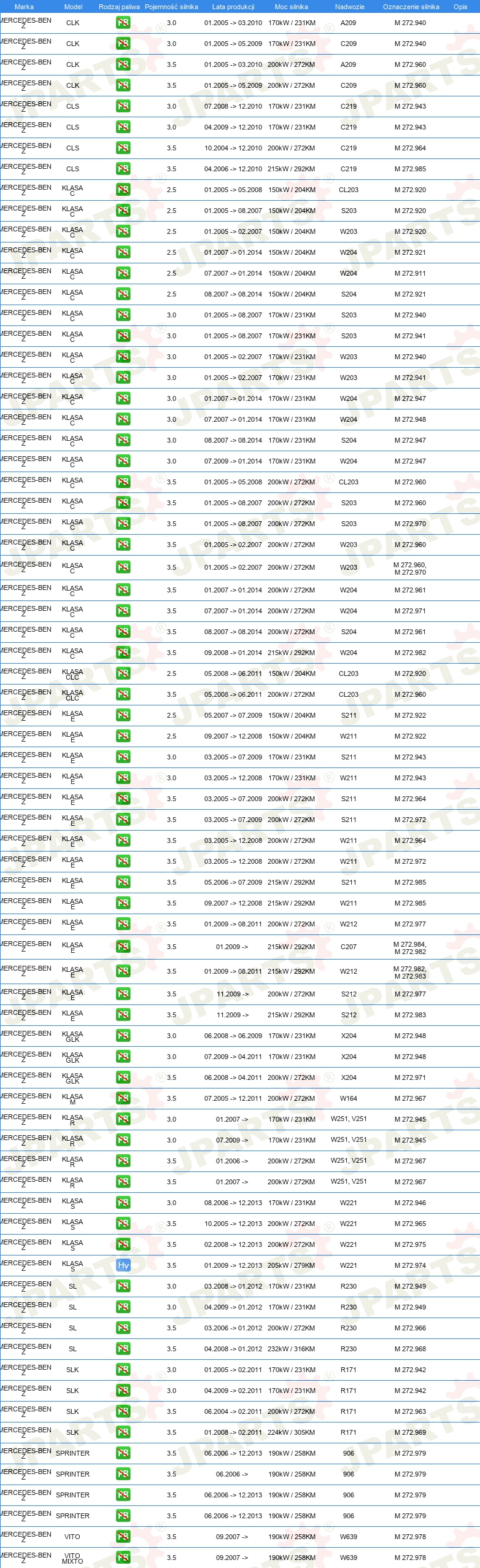
Task: Click the fuel icon in the SLK M 272.963 row
Action: click(x=123, y=1411)
